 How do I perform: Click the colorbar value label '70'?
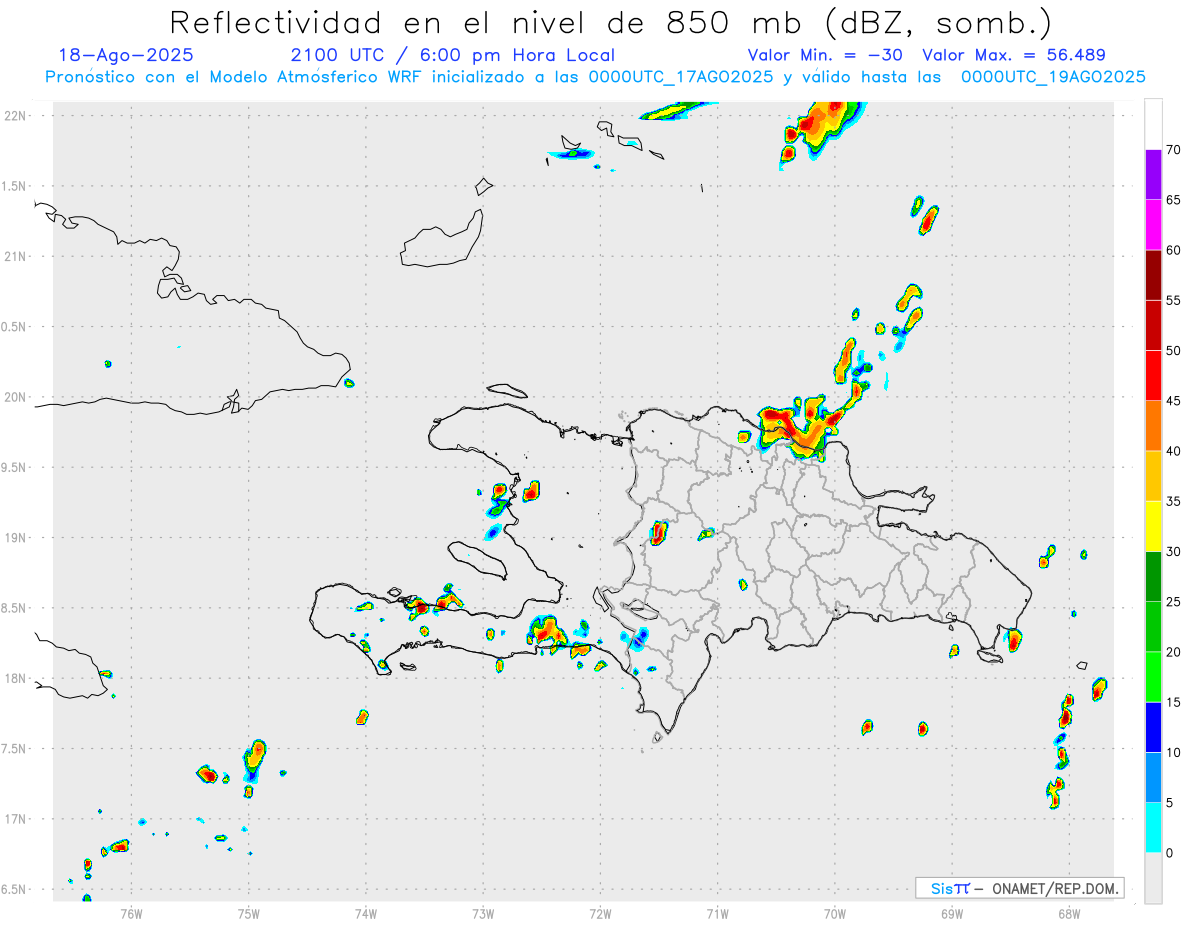point(1174,150)
